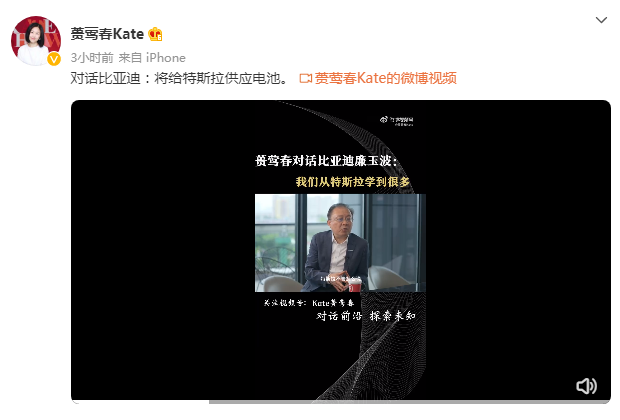Click the red cup in the video frame
This screenshot has width=620, height=420.
355,286
